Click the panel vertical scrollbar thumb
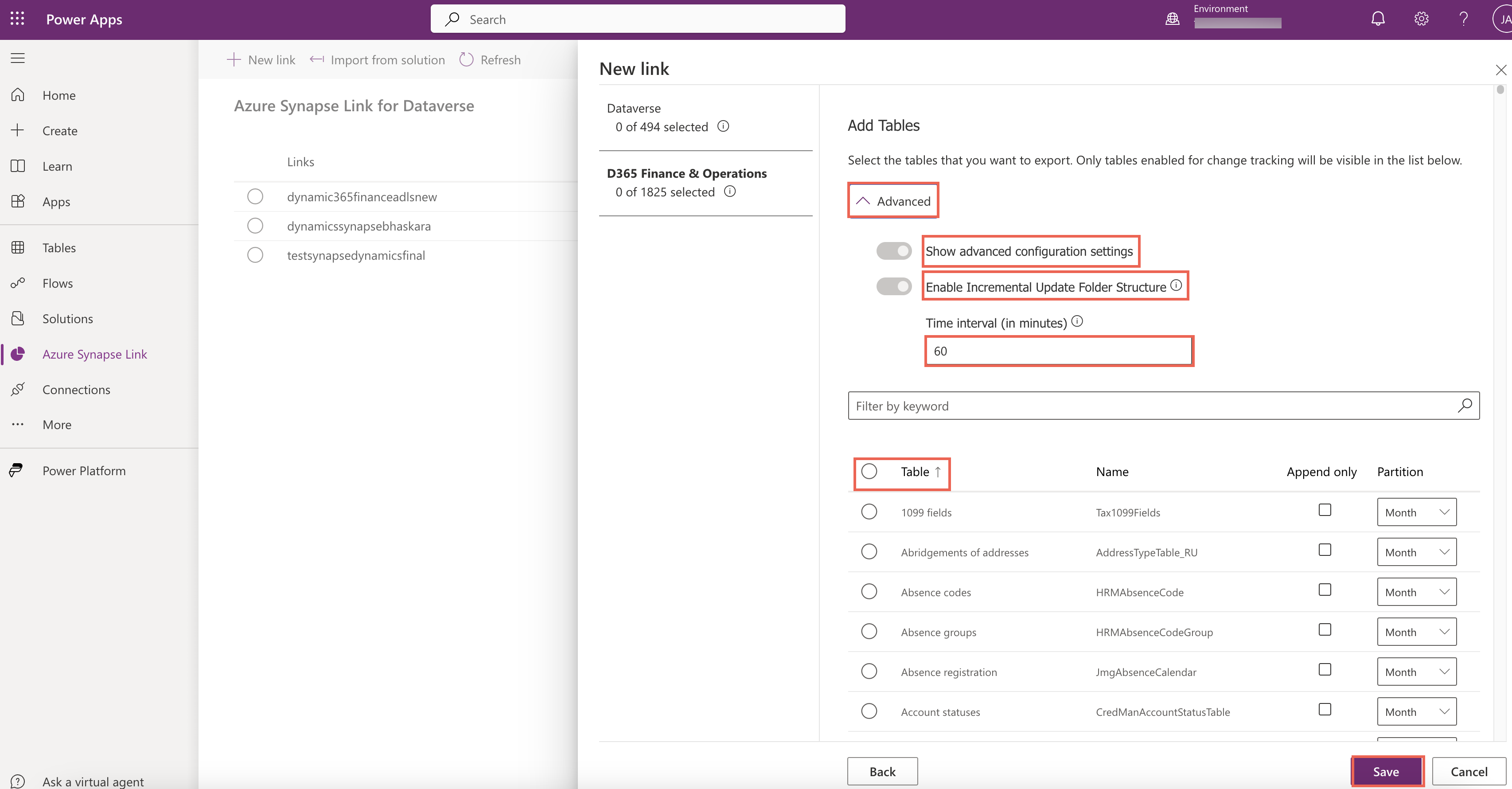This screenshot has height=789, width=1512. (x=1500, y=89)
